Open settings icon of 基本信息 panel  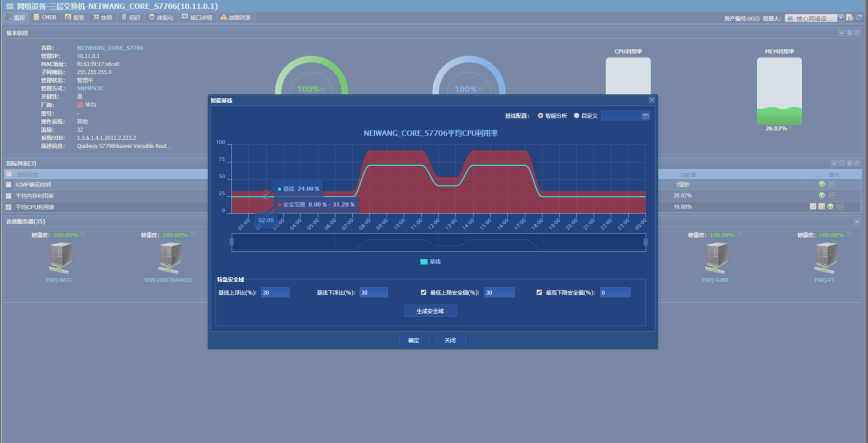click(x=850, y=33)
